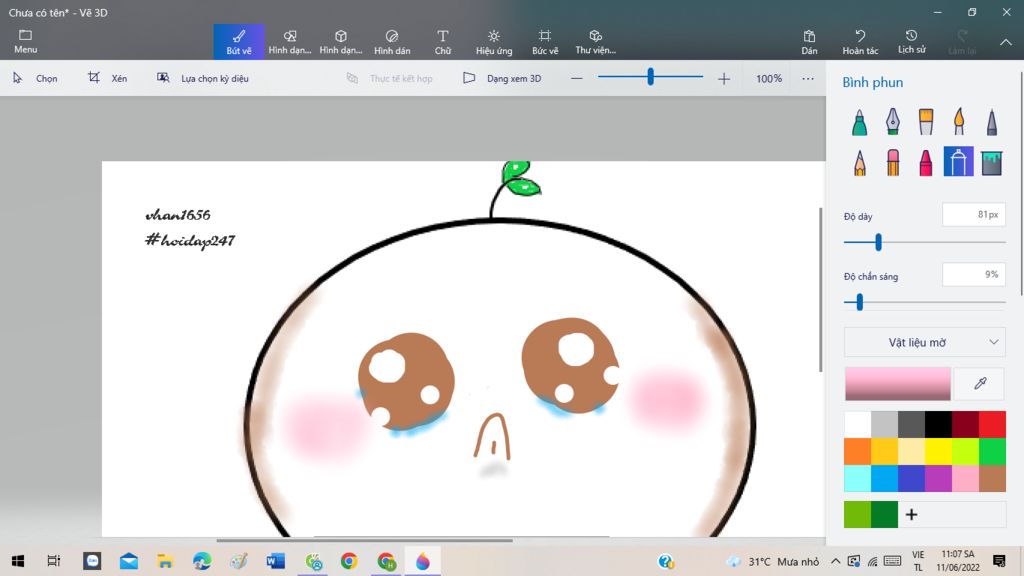Choose the Oil brush tool

point(926,122)
